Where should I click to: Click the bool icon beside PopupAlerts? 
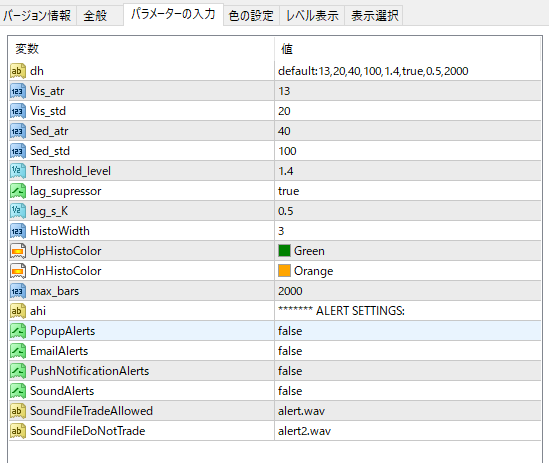(18, 331)
